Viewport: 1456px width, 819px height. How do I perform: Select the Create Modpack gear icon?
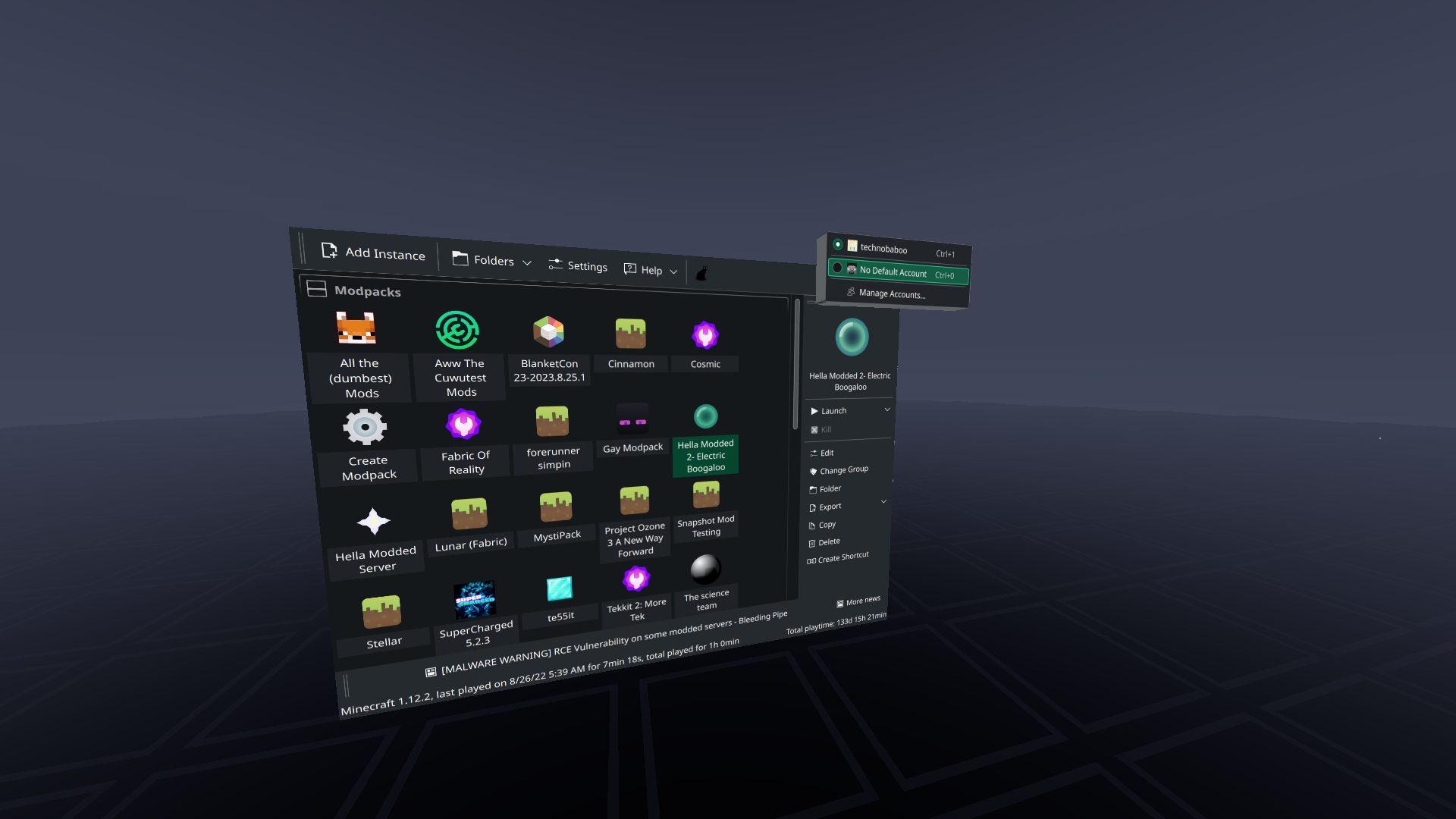click(365, 427)
